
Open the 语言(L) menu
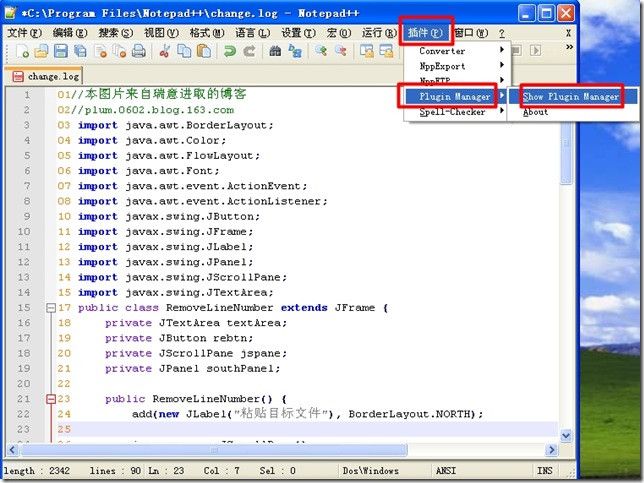[253, 32]
